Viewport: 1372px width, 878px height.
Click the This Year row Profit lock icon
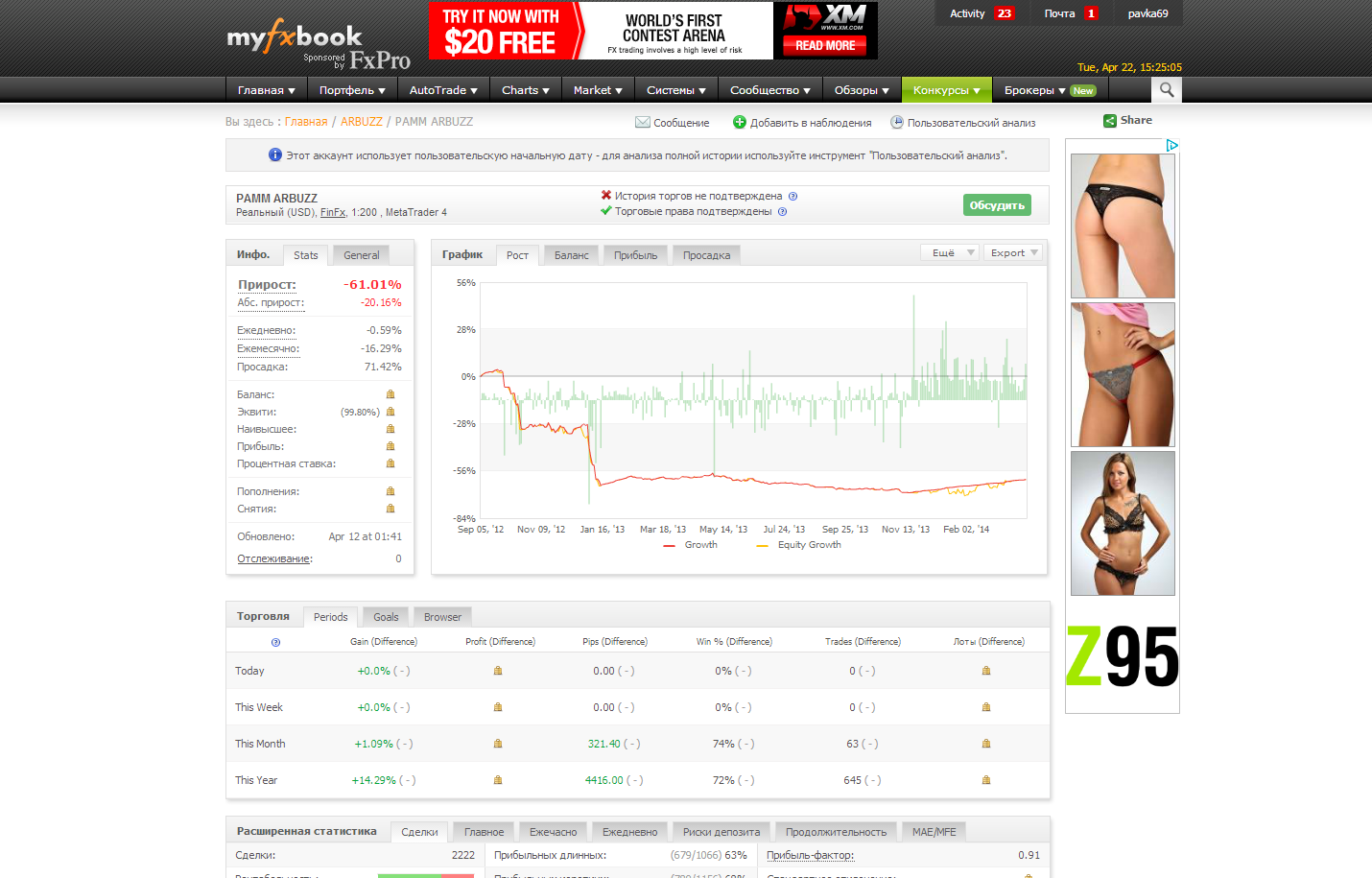498,780
